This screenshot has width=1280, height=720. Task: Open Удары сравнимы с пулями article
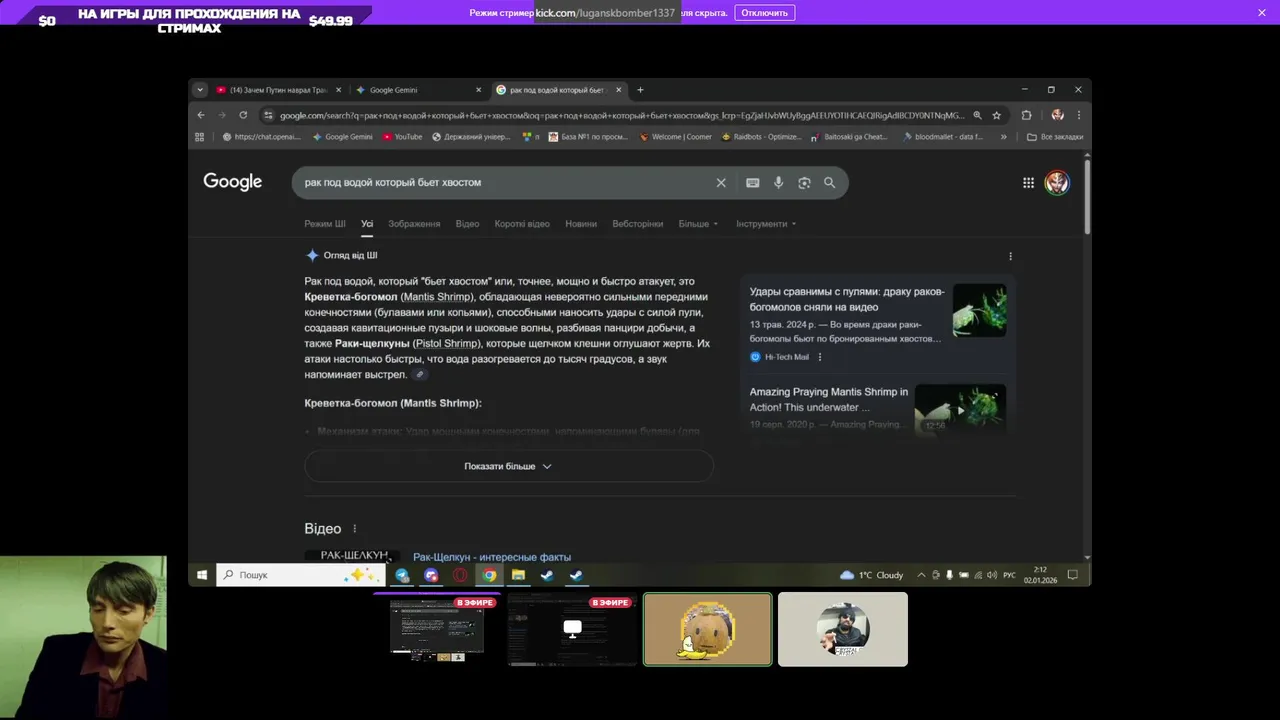[x=847, y=300]
